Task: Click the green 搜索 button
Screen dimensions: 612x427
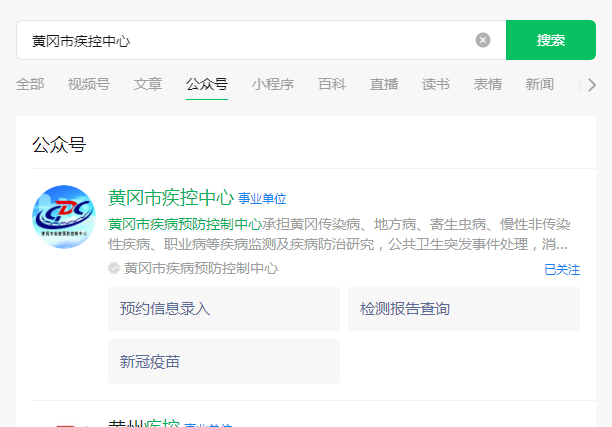Action: [551, 40]
